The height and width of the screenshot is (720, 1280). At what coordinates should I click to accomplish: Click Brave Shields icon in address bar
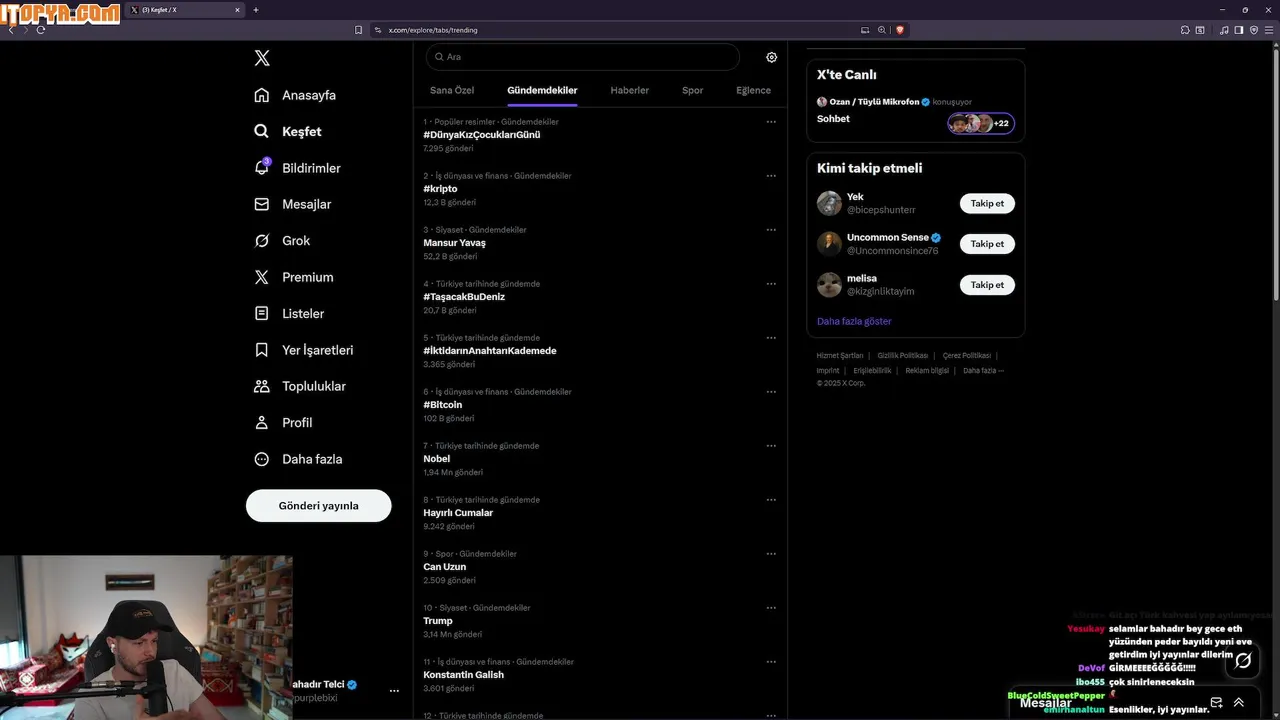pyautogui.click(x=899, y=30)
